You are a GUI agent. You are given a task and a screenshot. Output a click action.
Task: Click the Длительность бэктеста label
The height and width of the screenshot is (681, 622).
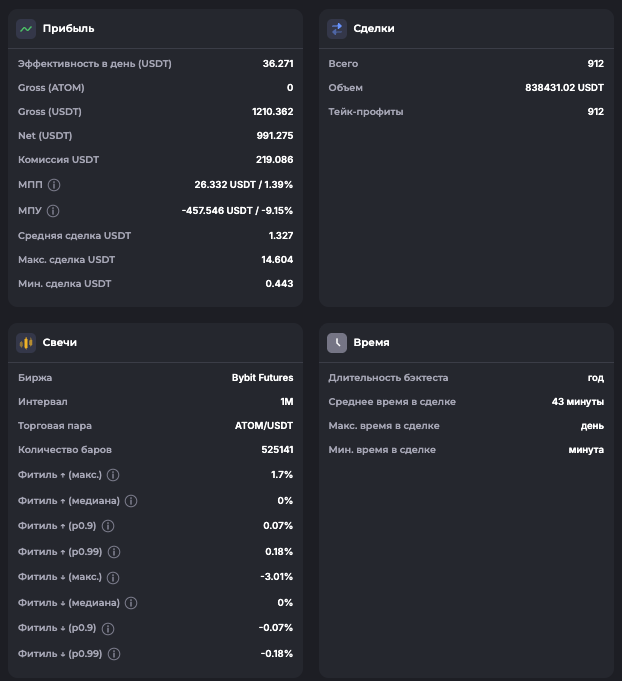[x=388, y=378]
